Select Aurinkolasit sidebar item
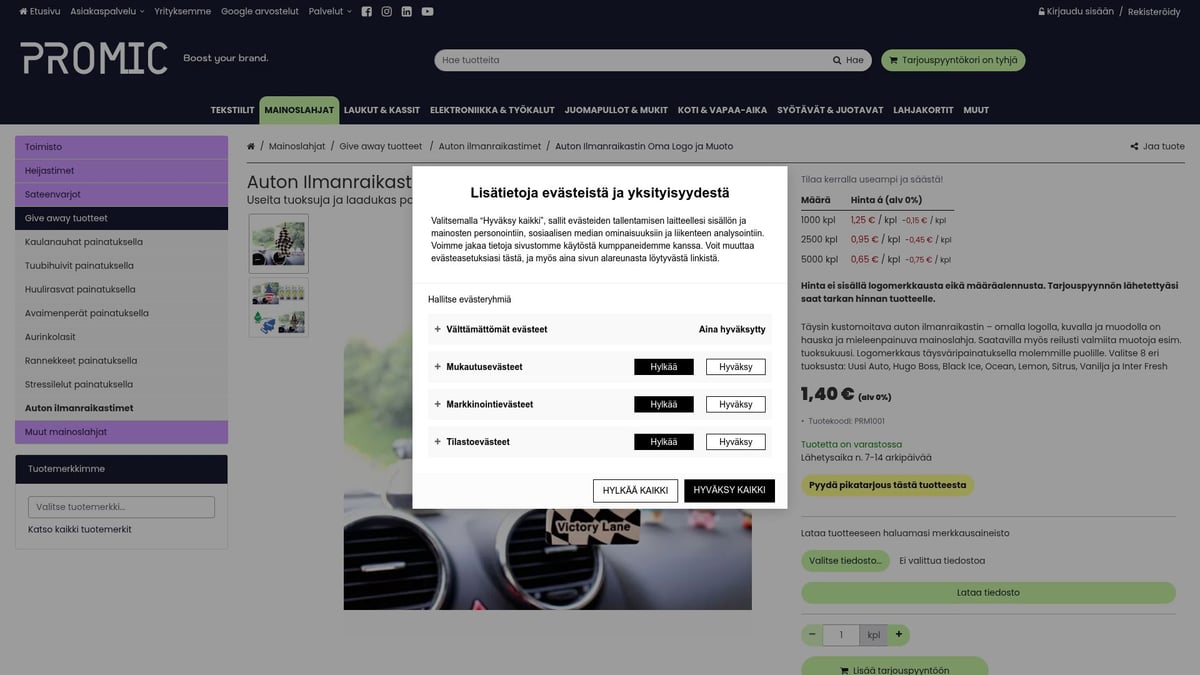The height and width of the screenshot is (675, 1200). click(x=121, y=337)
